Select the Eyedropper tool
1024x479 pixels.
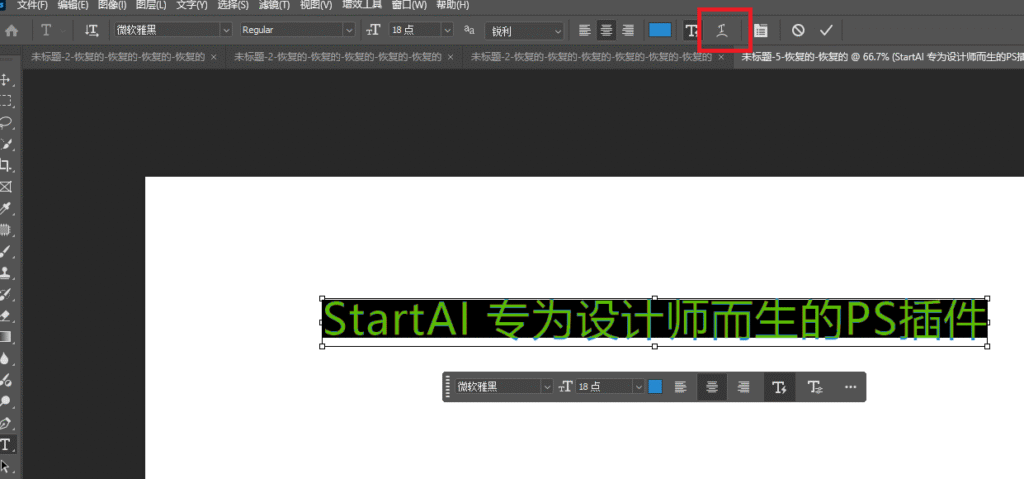(x=7, y=208)
